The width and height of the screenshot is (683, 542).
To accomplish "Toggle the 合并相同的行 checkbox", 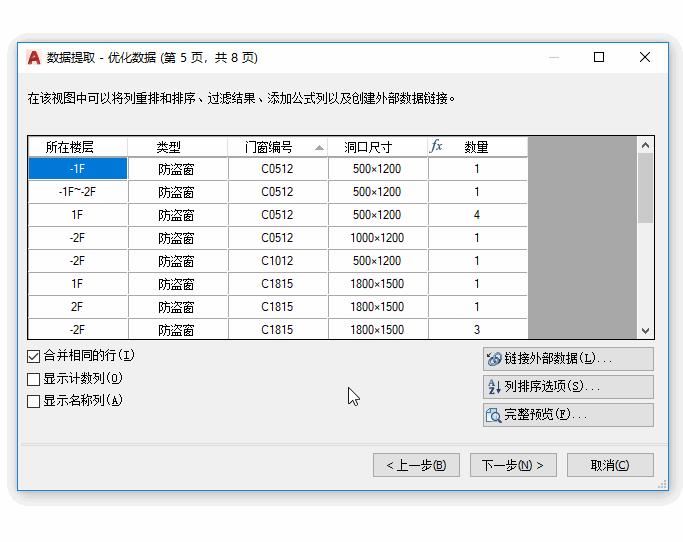I will pos(34,356).
